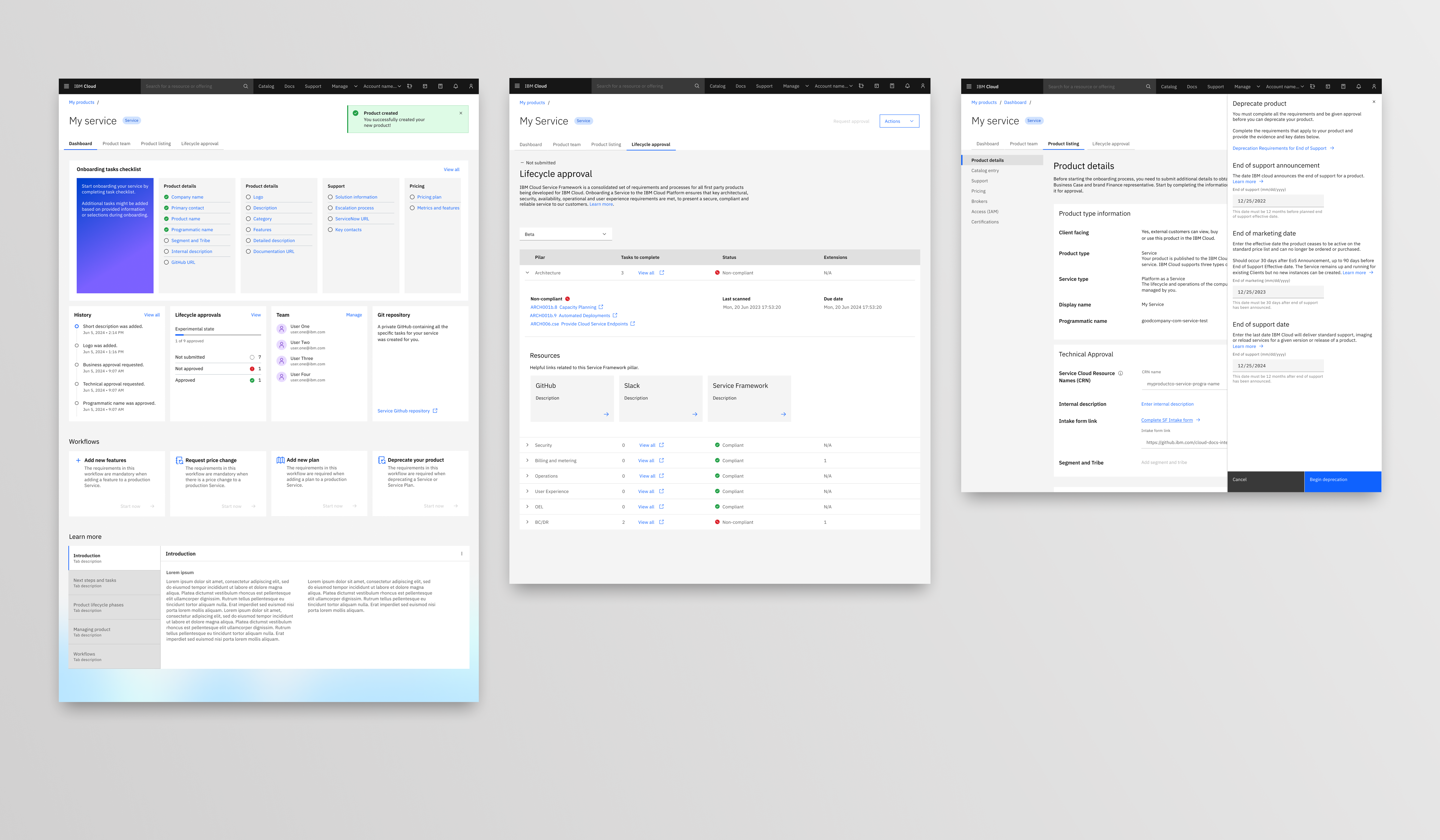Select the Pricing plan radio button
Screen dimensions: 1440x840
[x=412, y=196]
